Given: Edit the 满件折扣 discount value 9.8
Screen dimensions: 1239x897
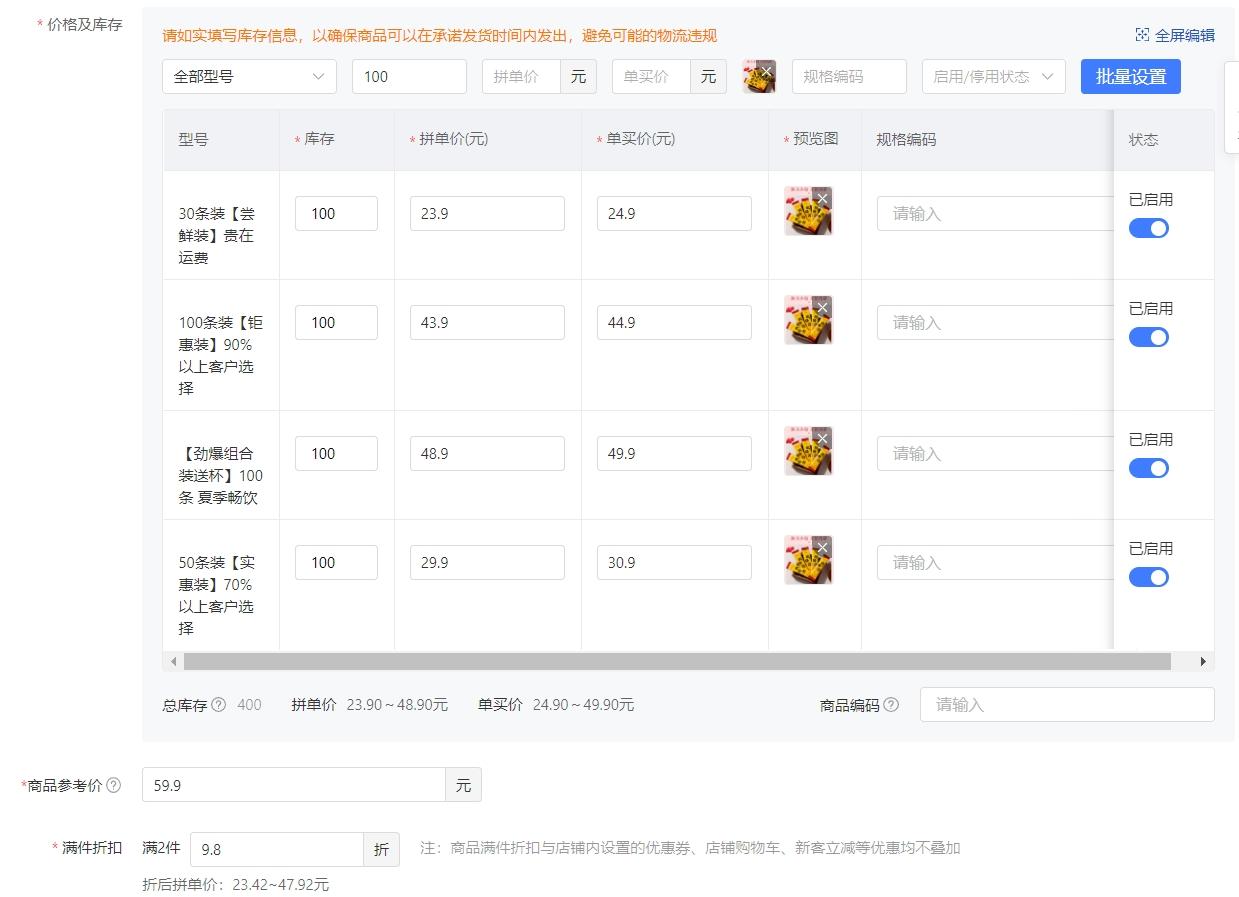Looking at the screenshot, I should tap(277, 849).
